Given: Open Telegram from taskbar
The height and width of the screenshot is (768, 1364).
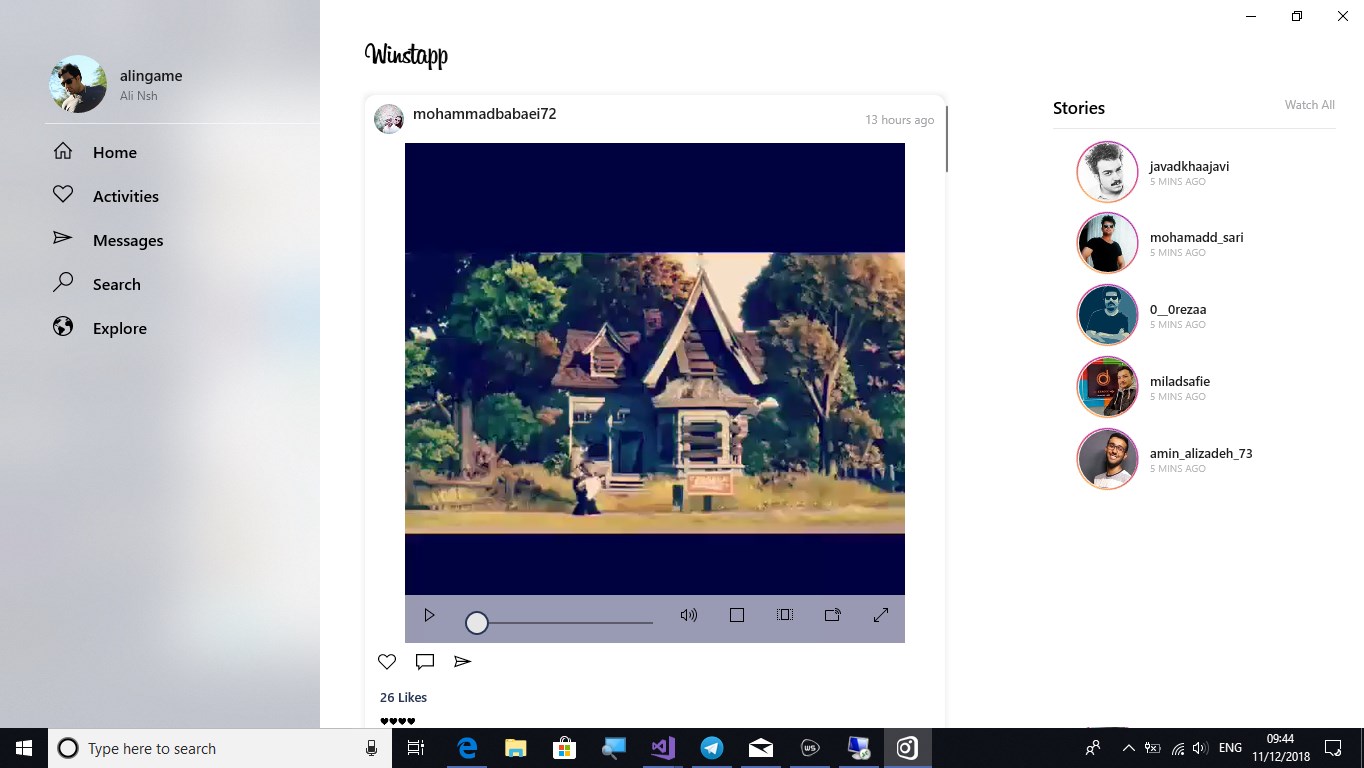Looking at the screenshot, I should click(712, 748).
